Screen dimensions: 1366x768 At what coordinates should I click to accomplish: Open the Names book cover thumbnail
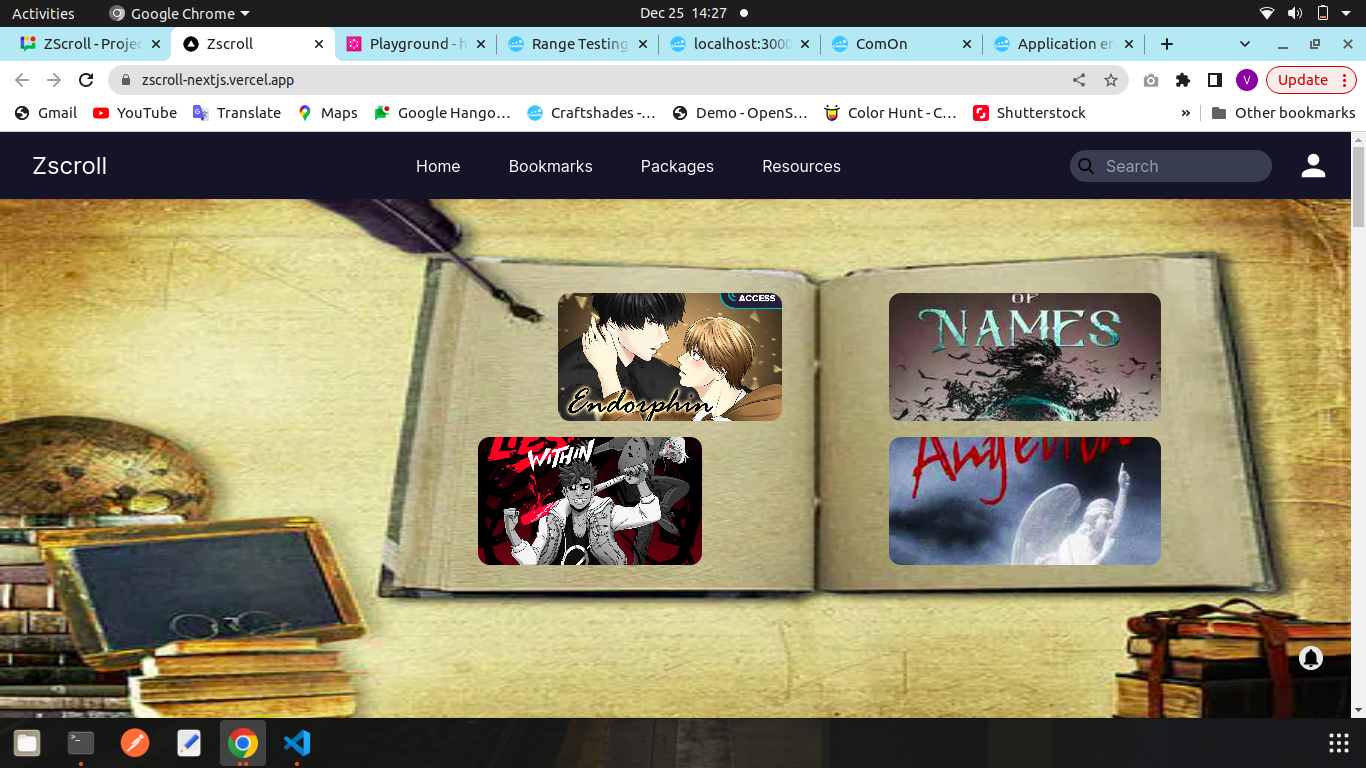(1024, 357)
